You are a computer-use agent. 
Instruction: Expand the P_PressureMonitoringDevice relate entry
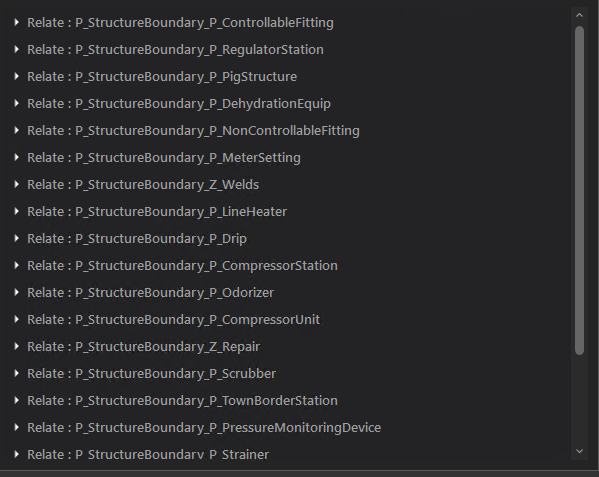pyautogui.click(x=16, y=427)
